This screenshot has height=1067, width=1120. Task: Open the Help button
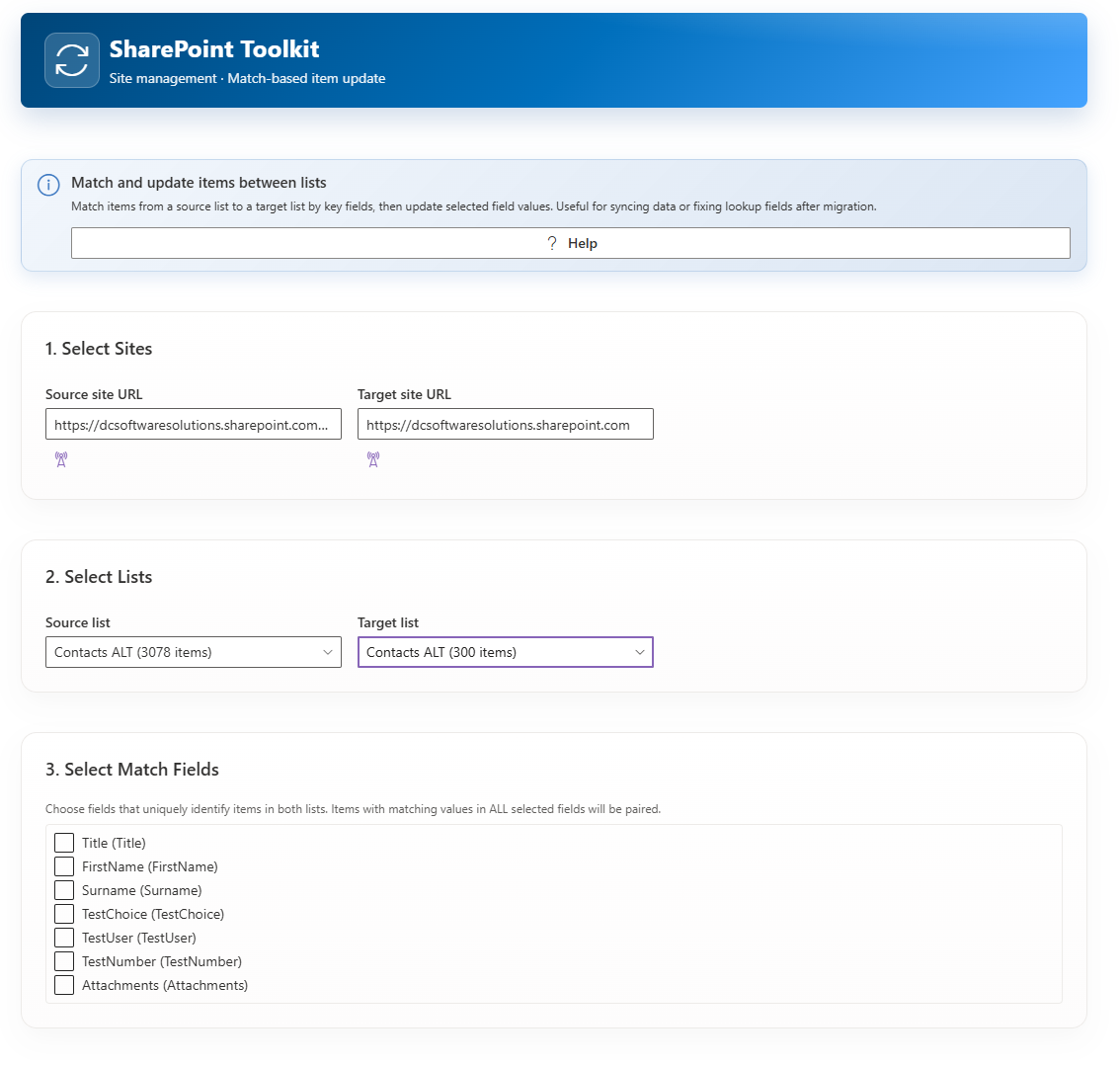click(570, 243)
